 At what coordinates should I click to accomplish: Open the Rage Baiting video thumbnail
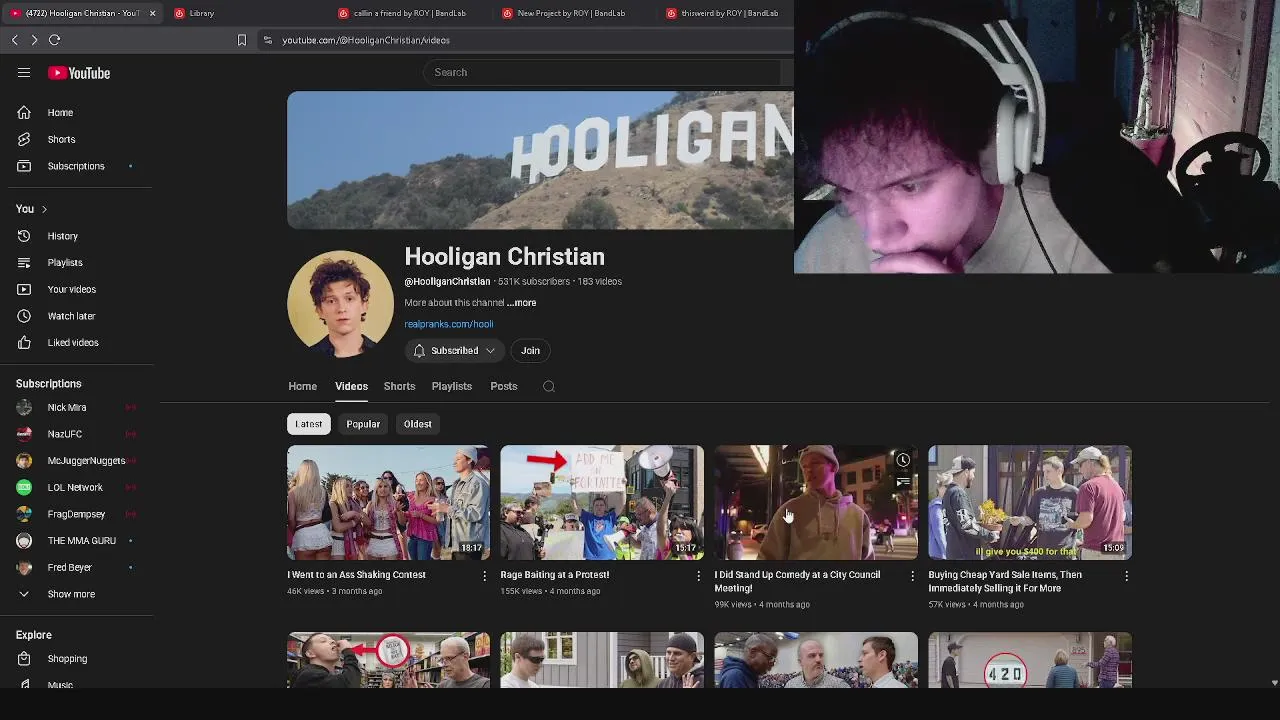click(x=602, y=502)
